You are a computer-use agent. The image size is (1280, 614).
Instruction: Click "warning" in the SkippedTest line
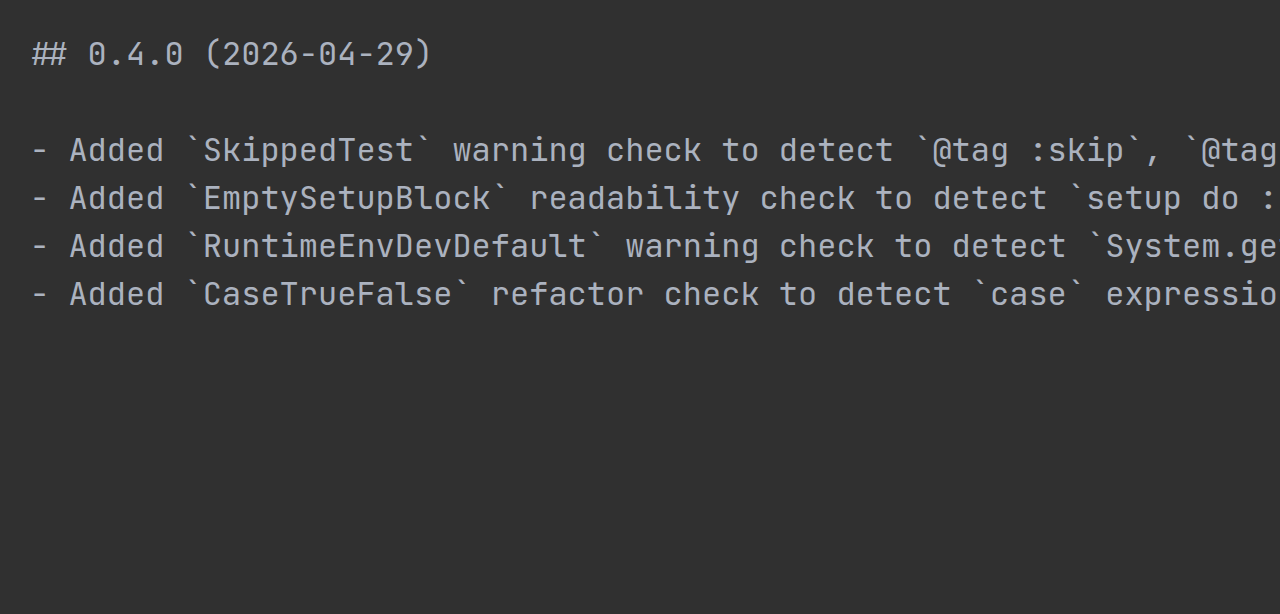(519, 151)
